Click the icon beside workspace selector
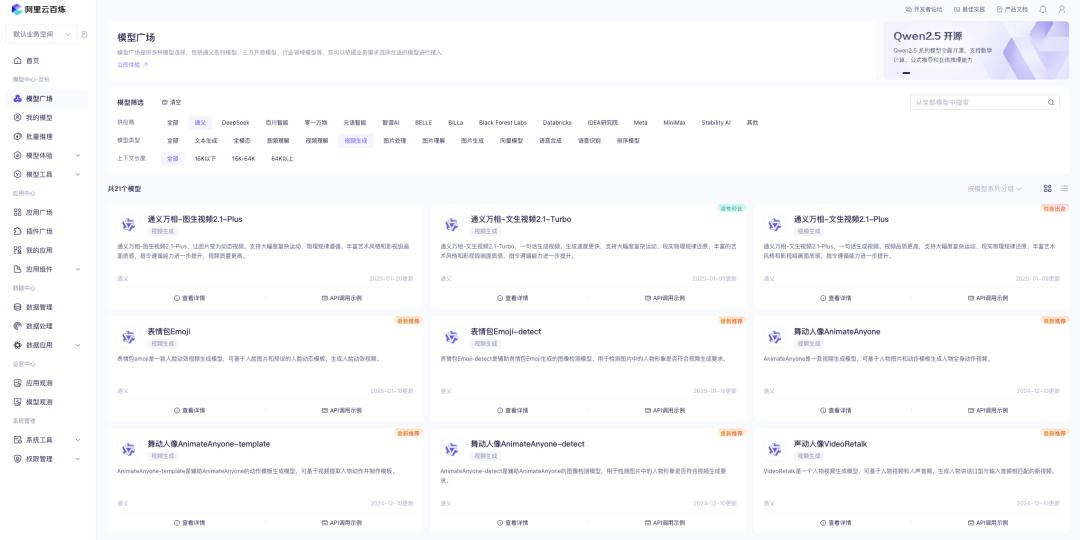The width and height of the screenshot is (1080, 540). (85, 34)
